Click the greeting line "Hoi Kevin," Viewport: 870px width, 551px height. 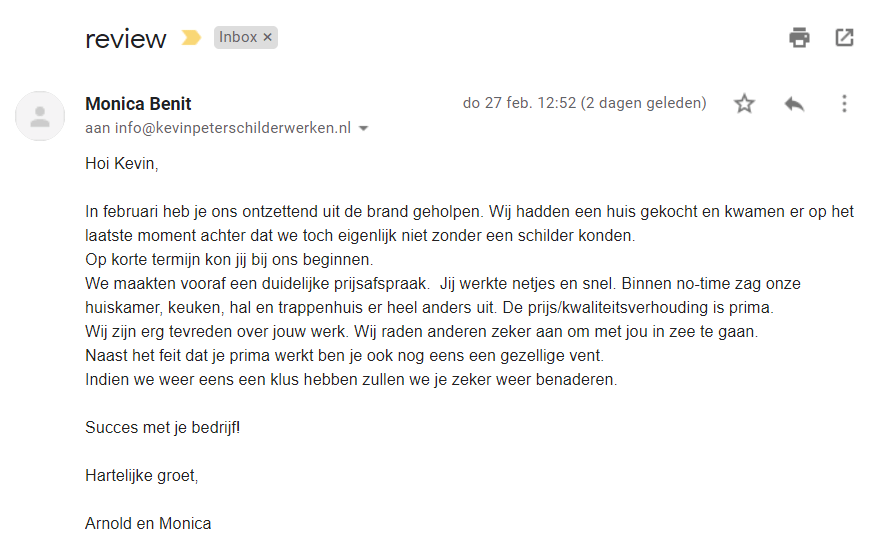[x=122, y=163]
